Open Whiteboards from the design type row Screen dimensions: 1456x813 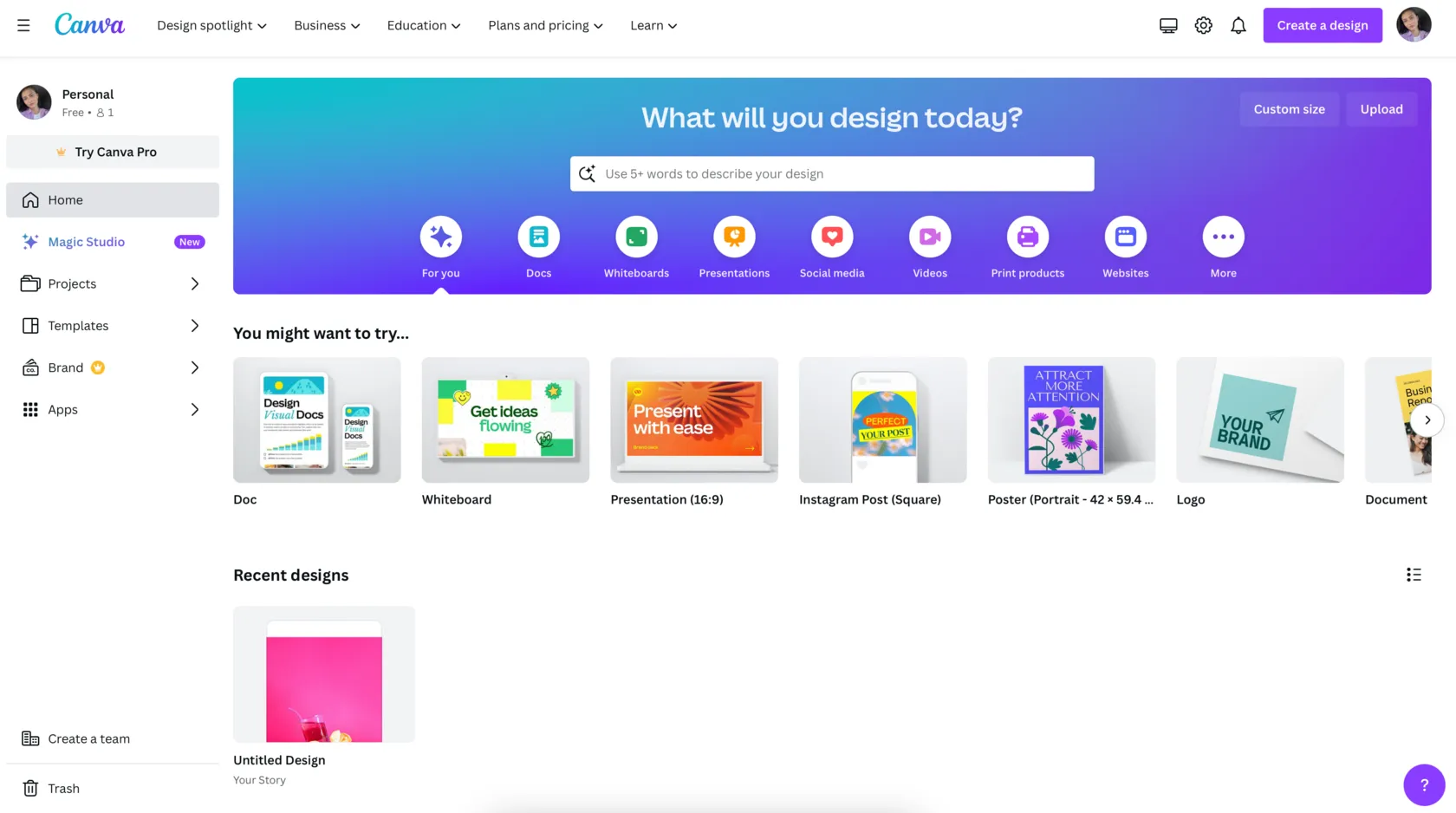635,236
